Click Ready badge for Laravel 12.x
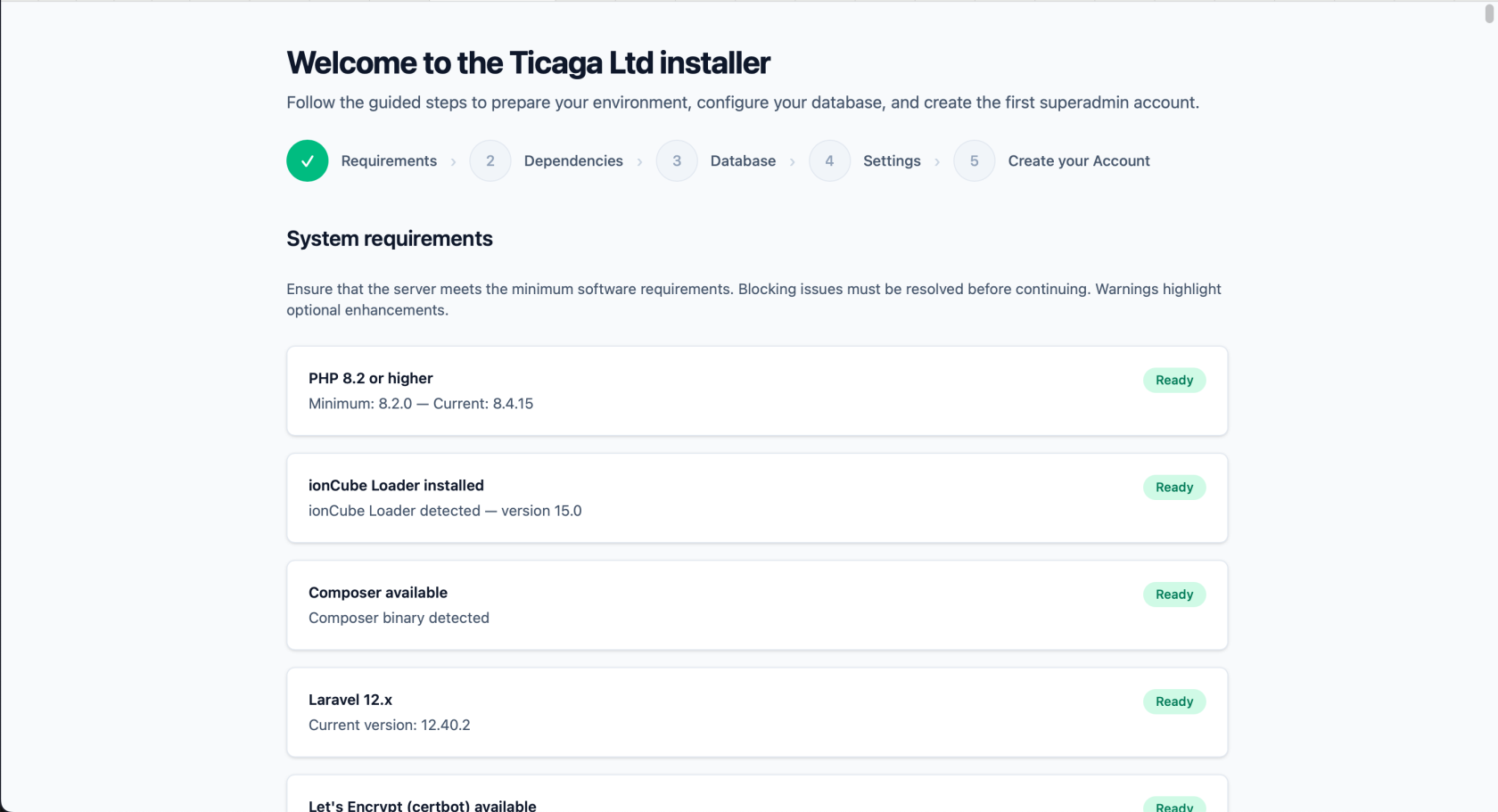The image size is (1498, 812). pyautogui.click(x=1173, y=701)
